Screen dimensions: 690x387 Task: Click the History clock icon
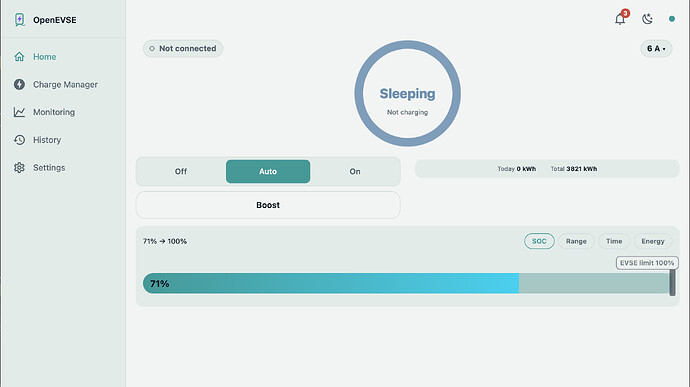pyautogui.click(x=19, y=140)
